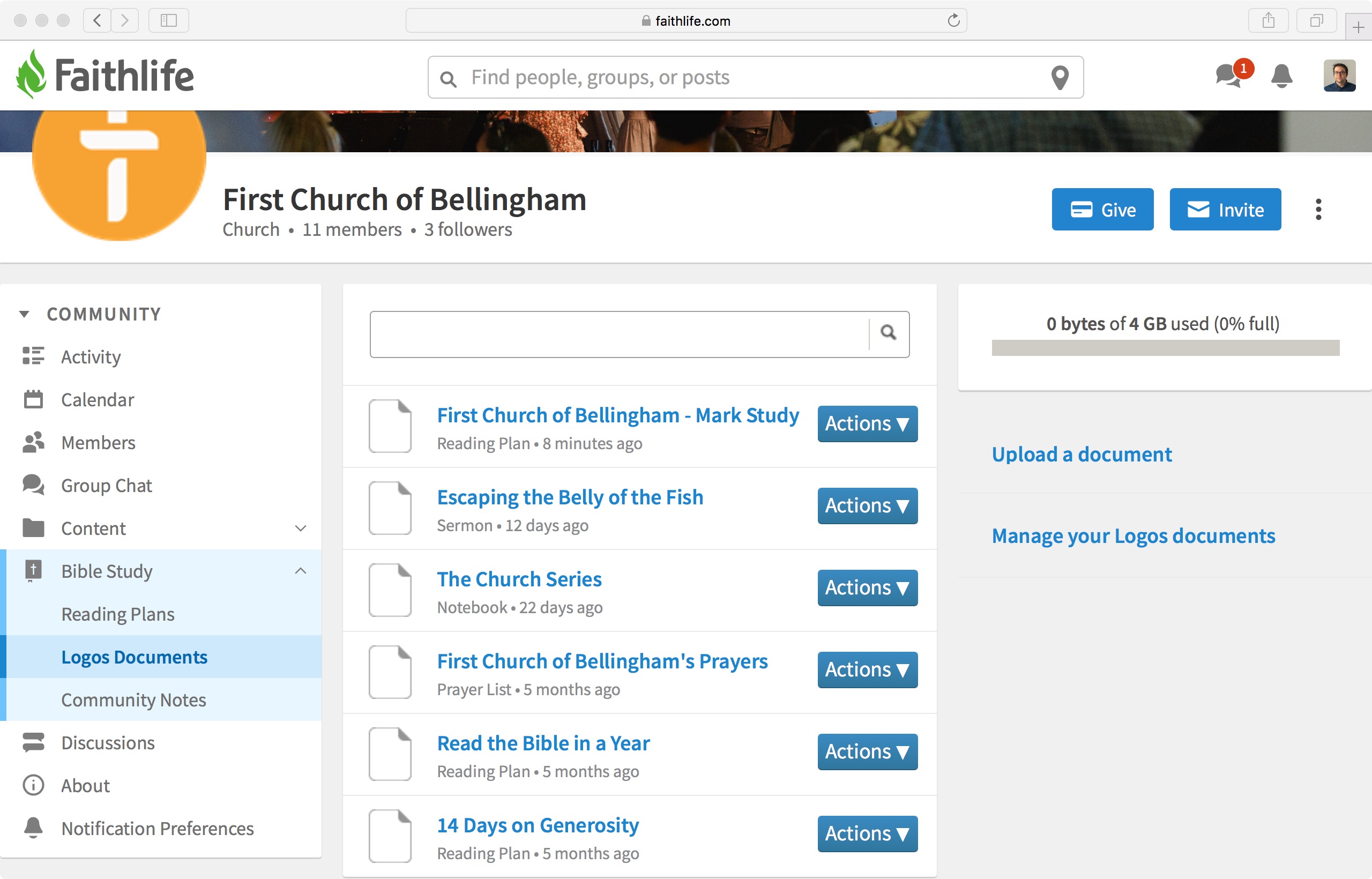Open First Church of Bellingham - Mark Study

[x=618, y=415]
